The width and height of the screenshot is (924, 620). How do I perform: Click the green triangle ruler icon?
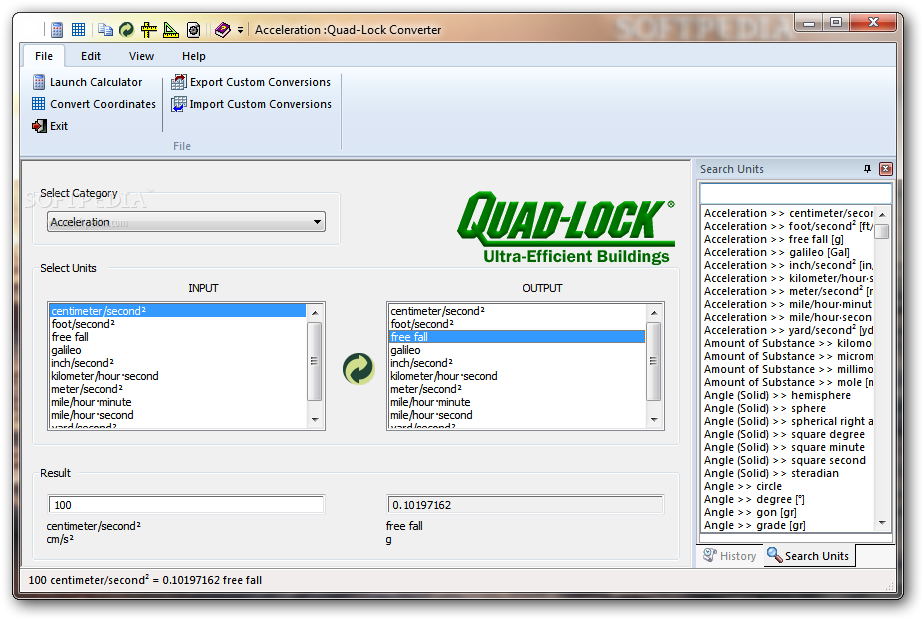171,29
